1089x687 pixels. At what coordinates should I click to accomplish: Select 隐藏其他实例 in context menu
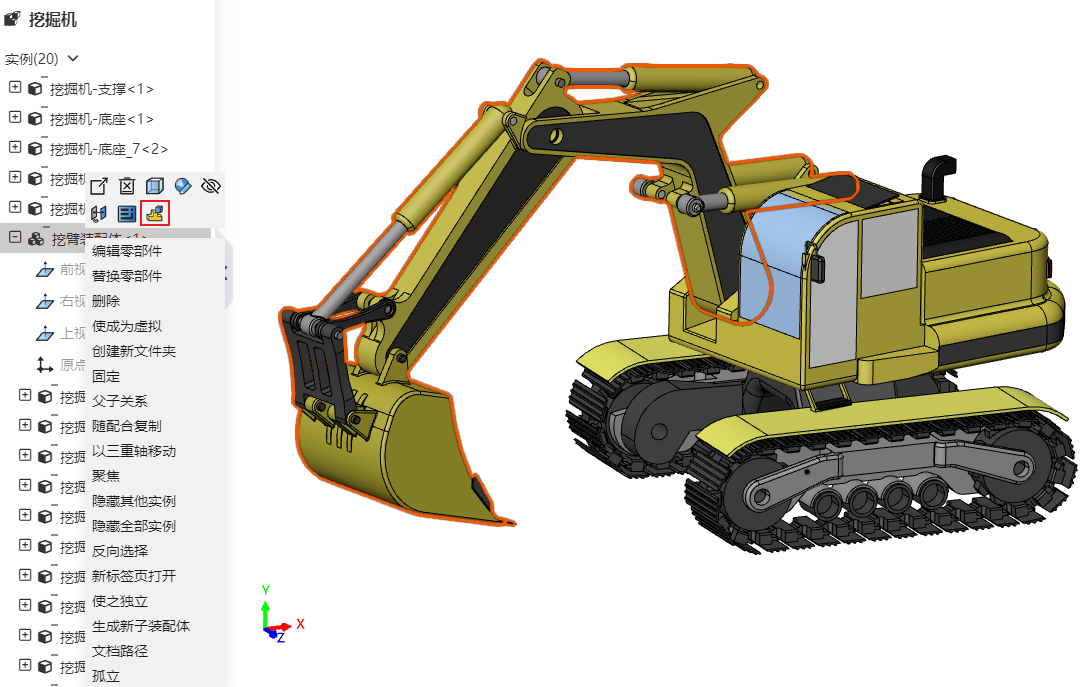click(x=134, y=501)
